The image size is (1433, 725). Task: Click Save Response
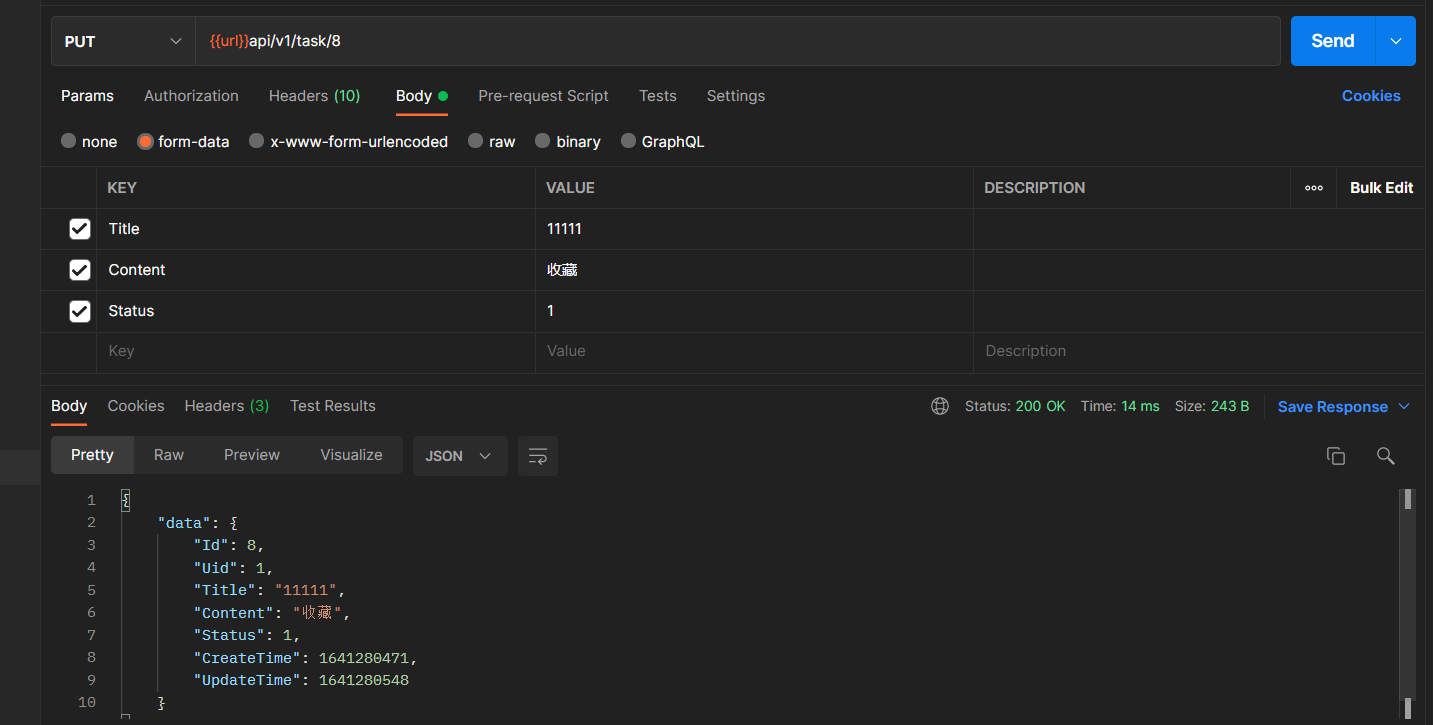pos(1332,407)
